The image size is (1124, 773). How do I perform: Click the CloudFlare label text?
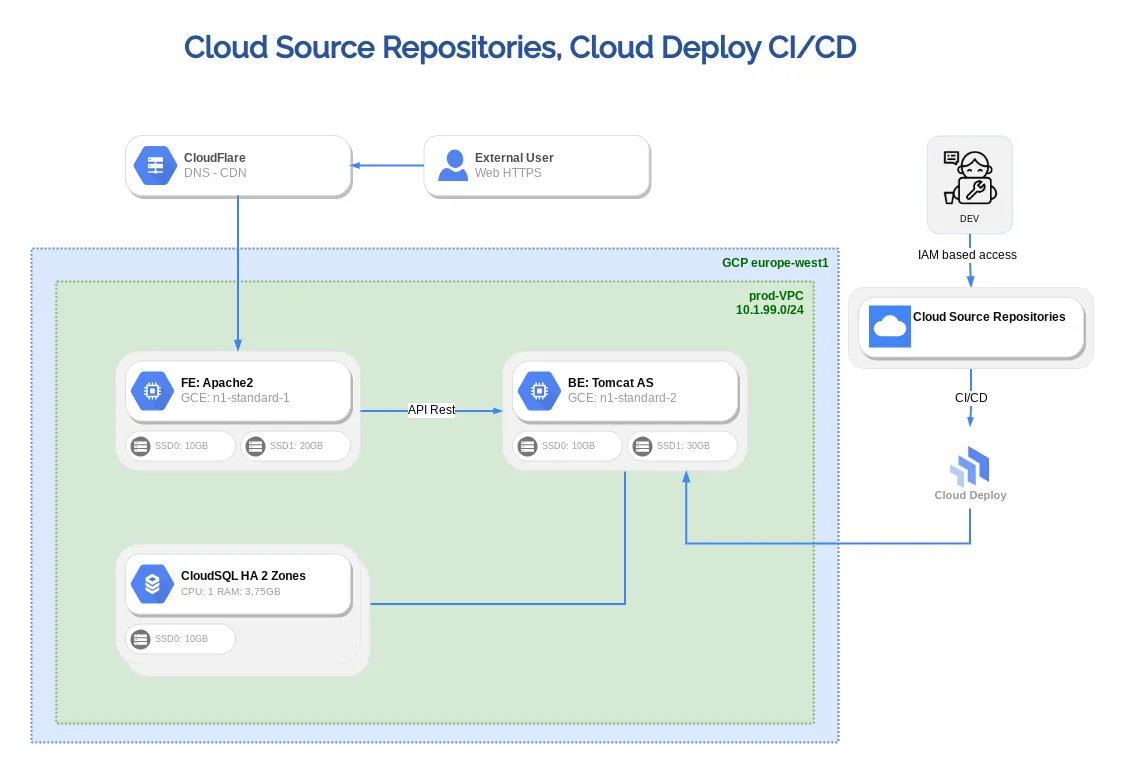tap(214, 158)
